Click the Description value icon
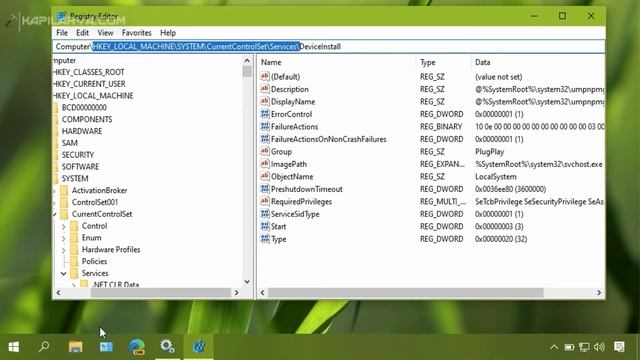640x360 pixels. (x=264, y=89)
